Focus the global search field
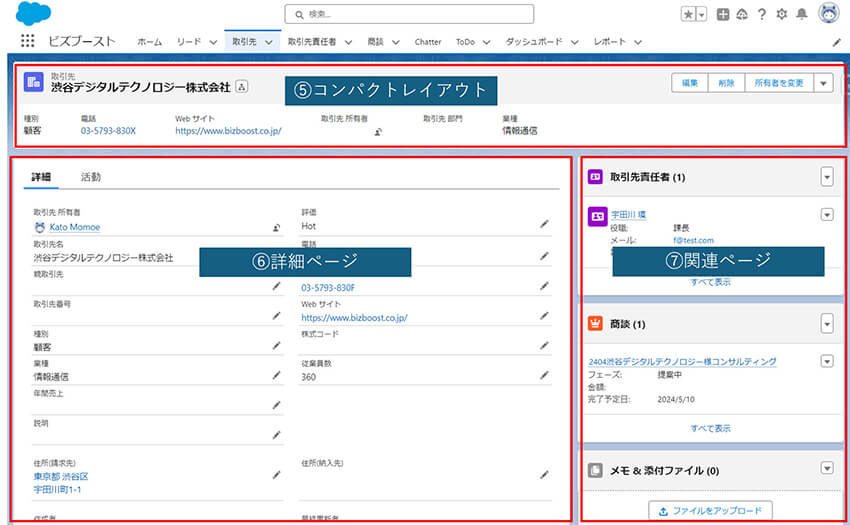 [409, 15]
